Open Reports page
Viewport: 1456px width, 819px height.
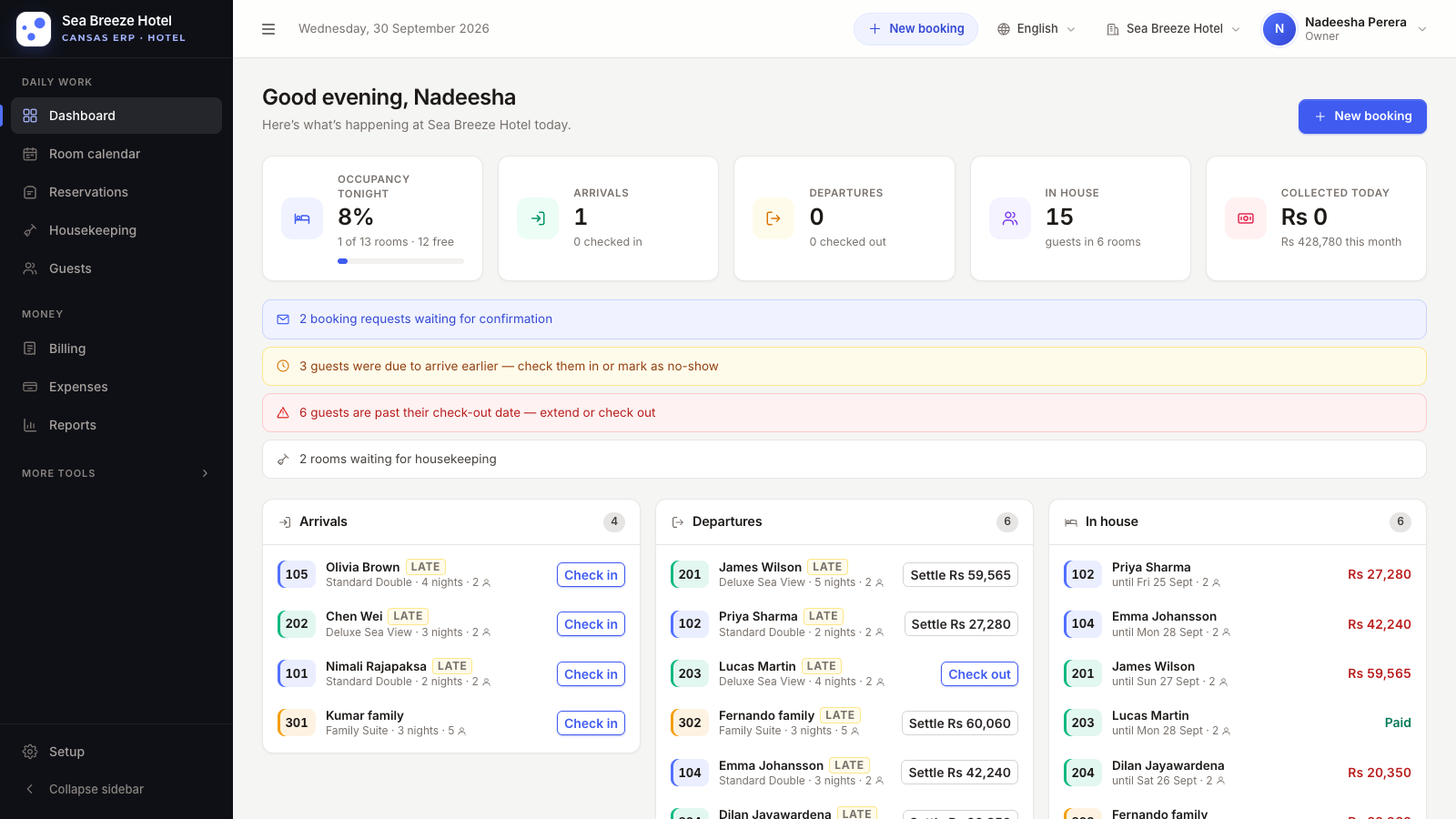click(116, 425)
